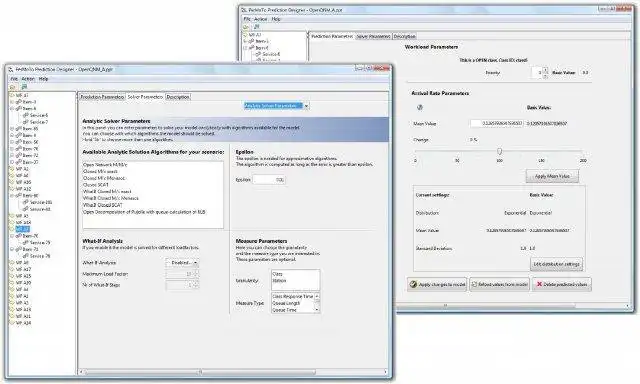The image size is (640, 384).
Task: Open the Action menu in the front window
Action: tap(28, 79)
